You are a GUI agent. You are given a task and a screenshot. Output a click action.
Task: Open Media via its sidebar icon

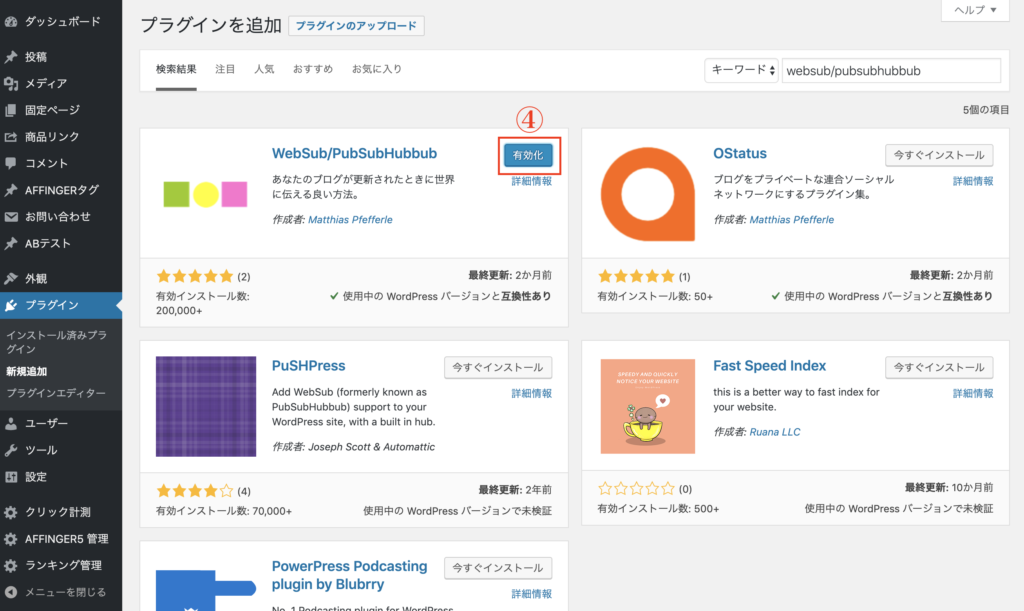pos(11,83)
